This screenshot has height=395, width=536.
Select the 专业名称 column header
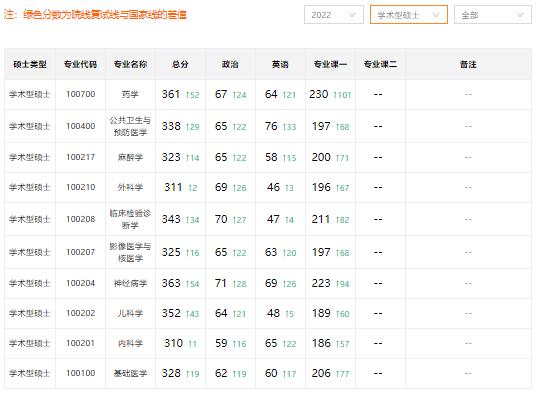tap(130, 64)
